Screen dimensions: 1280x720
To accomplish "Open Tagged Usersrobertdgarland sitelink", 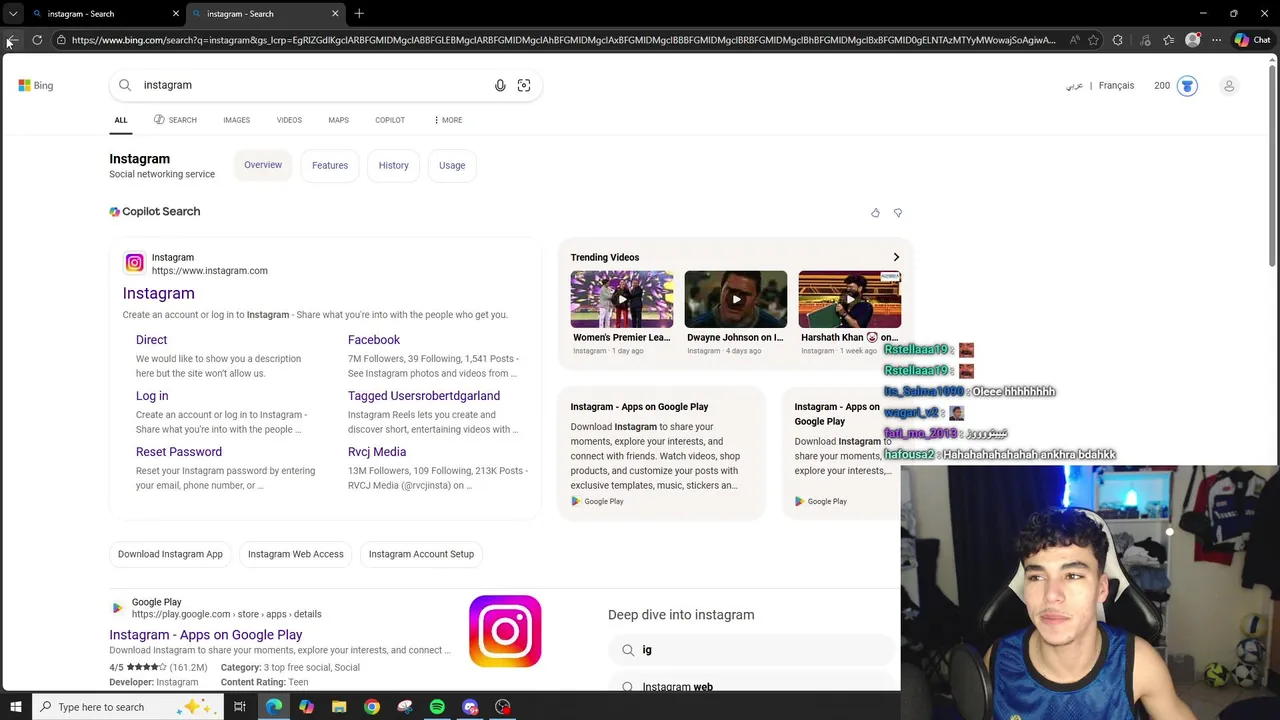I will 424,396.
